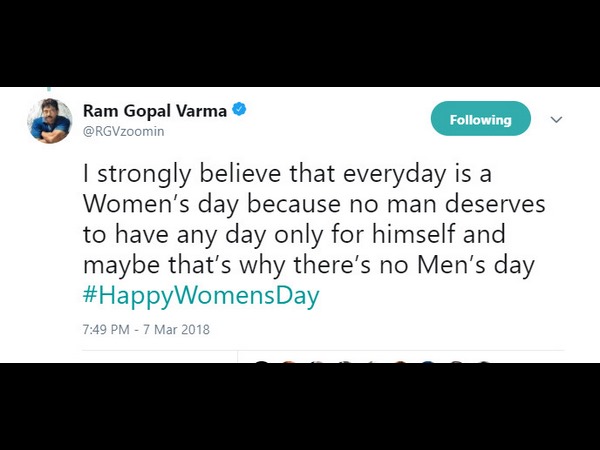Viewport: 600px width, 450px height.
Task: Open the #HappyWomensDay hashtag
Action: [201, 295]
